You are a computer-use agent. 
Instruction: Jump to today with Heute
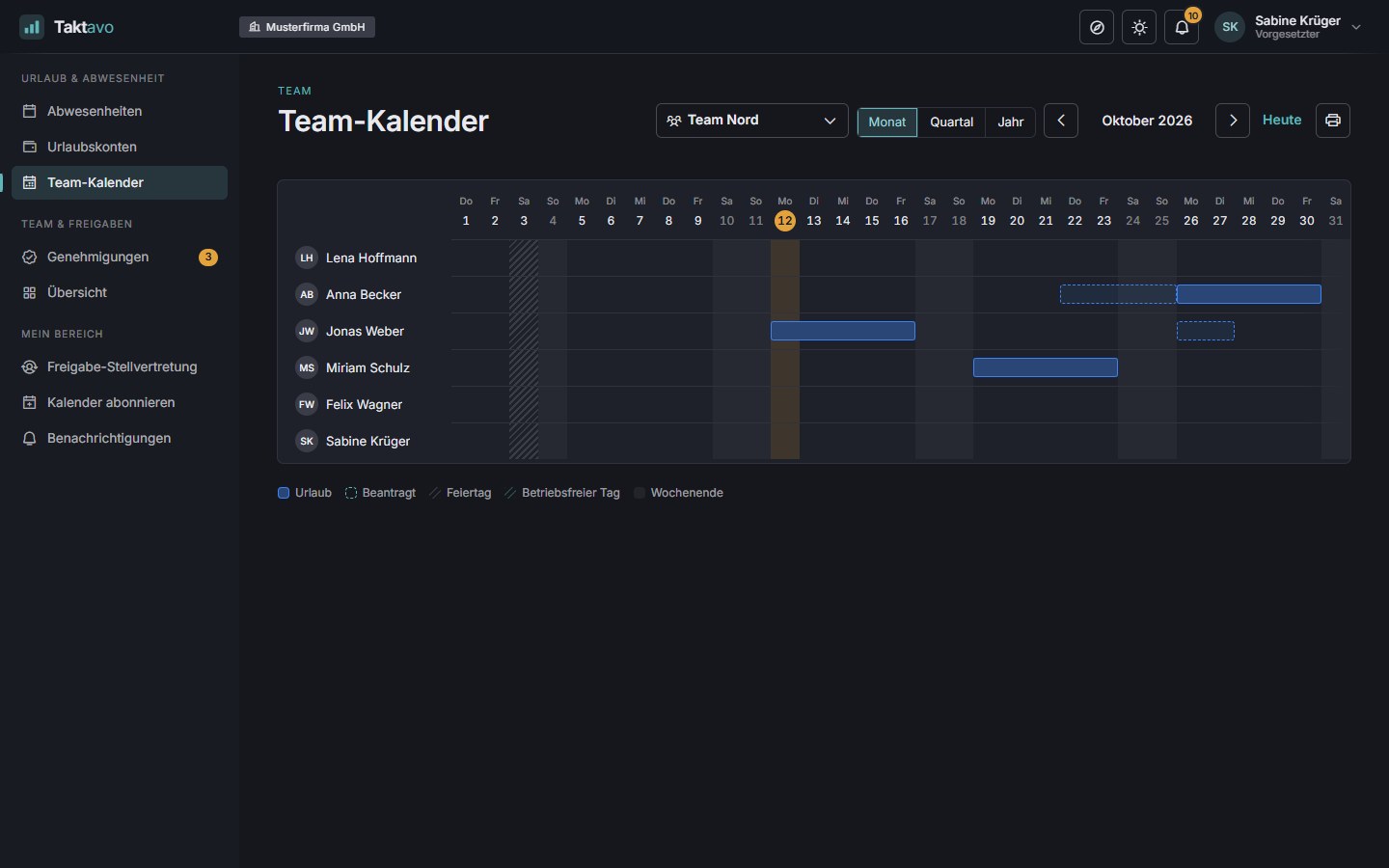click(x=1282, y=120)
